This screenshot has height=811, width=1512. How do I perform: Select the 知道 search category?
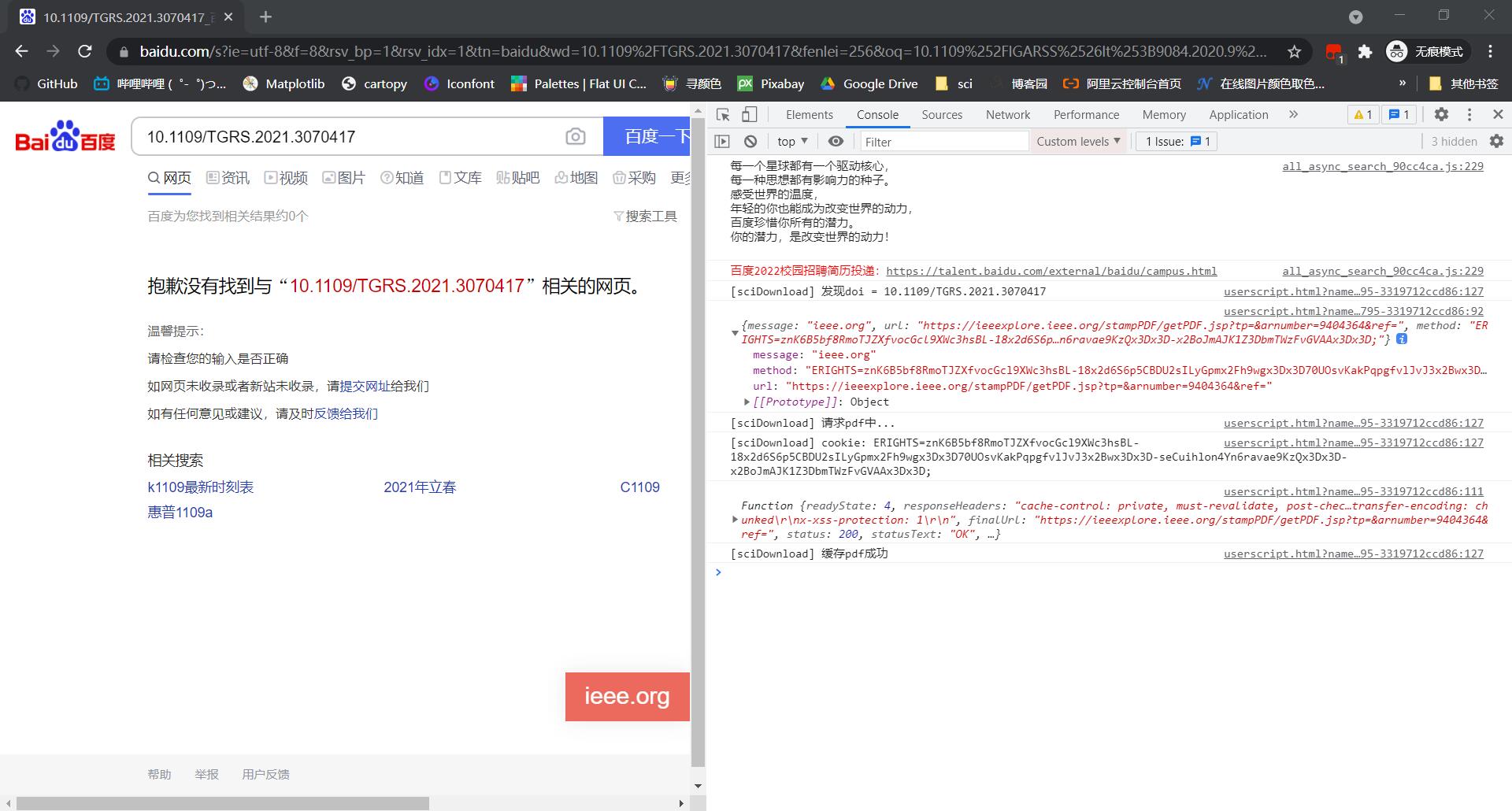[x=402, y=178]
